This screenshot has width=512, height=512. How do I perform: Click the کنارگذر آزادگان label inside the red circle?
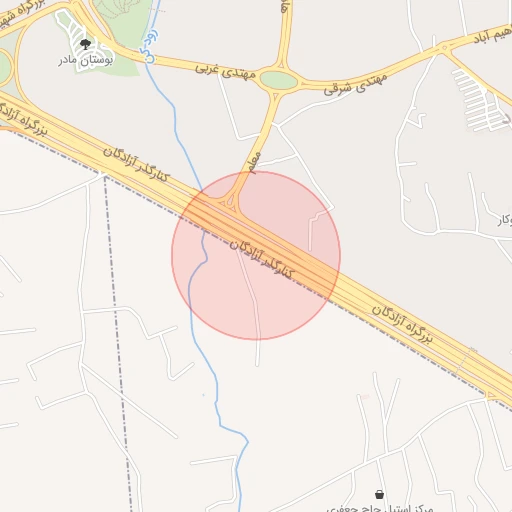coord(262,259)
